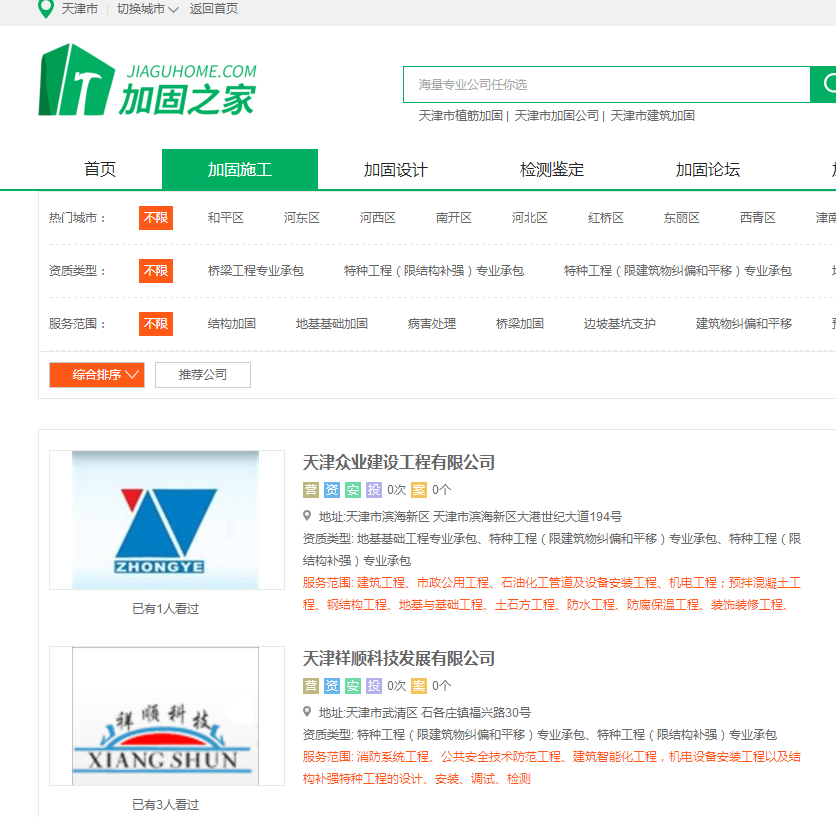The width and height of the screenshot is (836, 817).
Task: Filter by 特种工程（限结构补强）专业承包 qualification
Action: (x=434, y=271)
